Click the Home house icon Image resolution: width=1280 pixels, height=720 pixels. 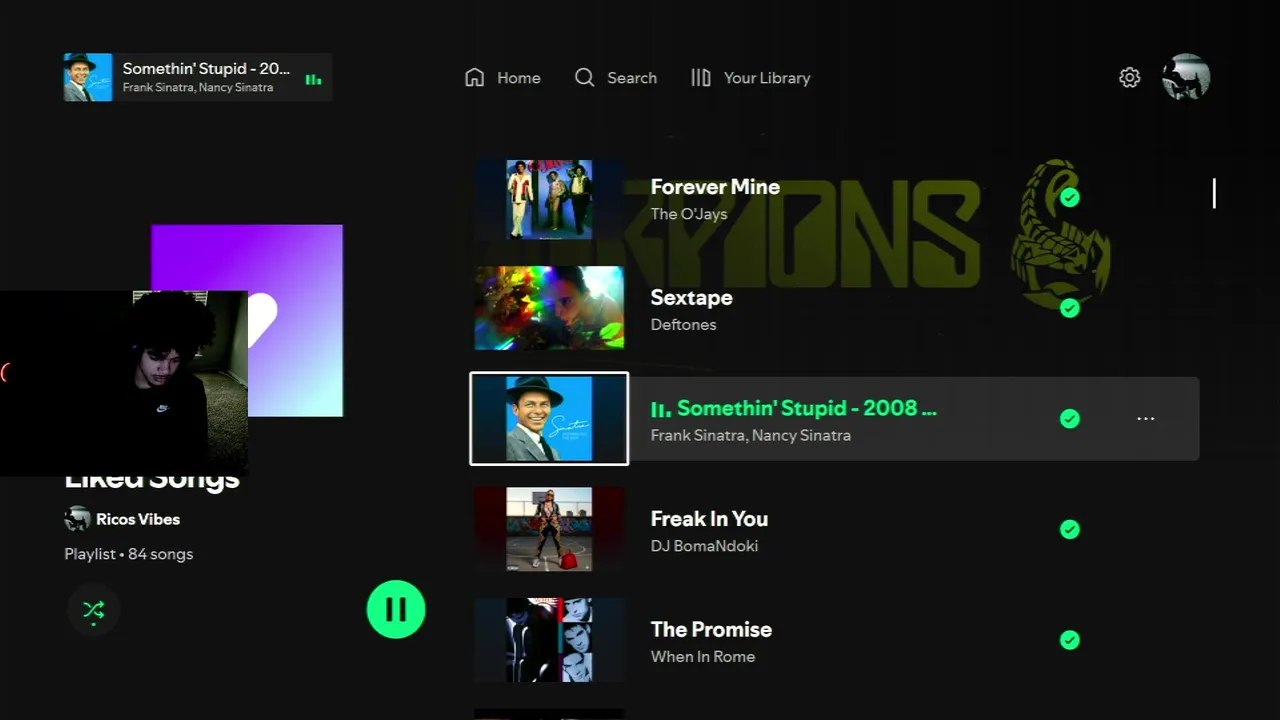pos(475,77)
